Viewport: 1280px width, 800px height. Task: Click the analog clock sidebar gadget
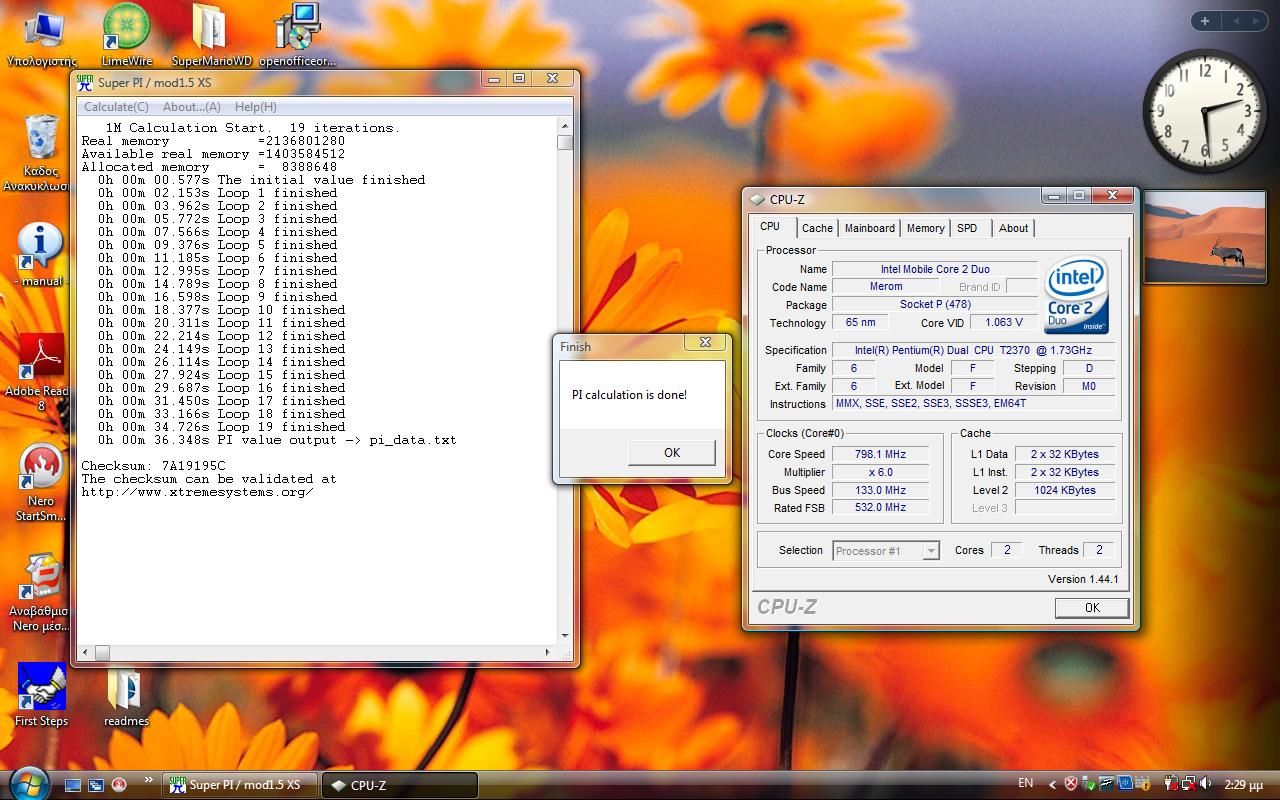[x=1204, y=110]
